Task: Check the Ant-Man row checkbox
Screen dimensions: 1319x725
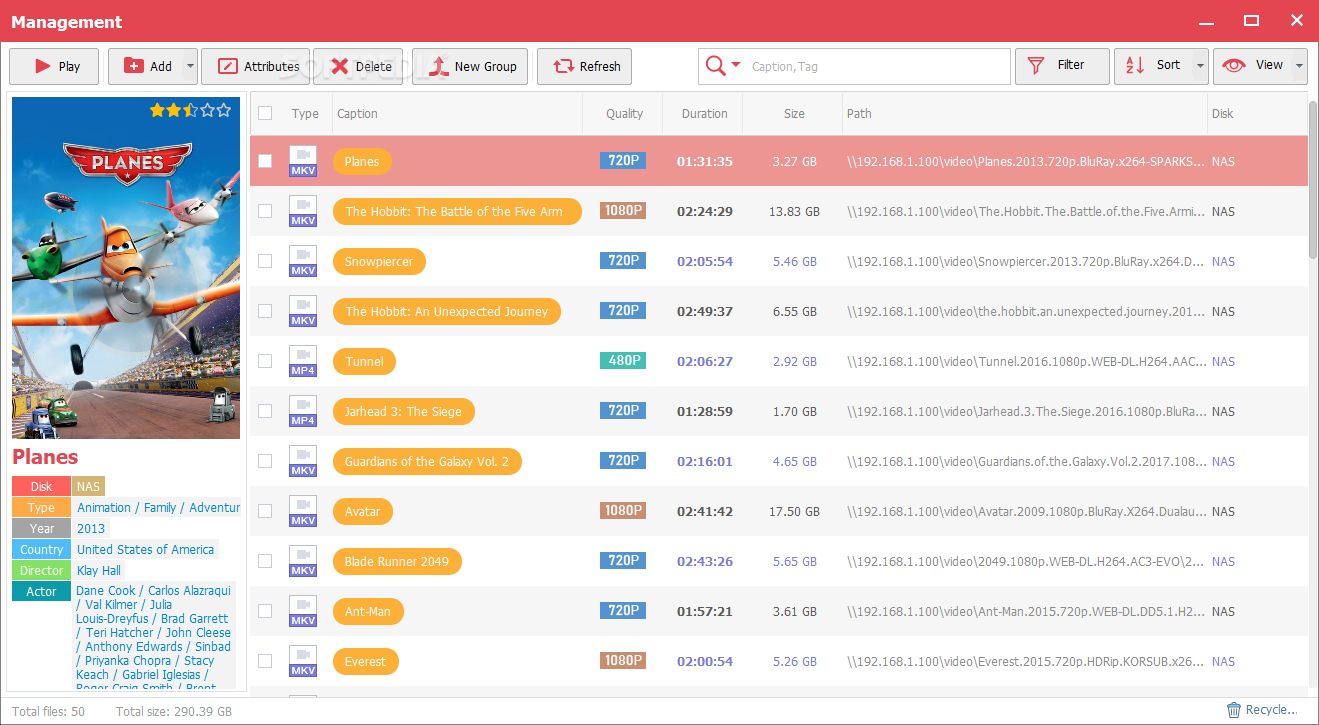Action: click(265, 611)
